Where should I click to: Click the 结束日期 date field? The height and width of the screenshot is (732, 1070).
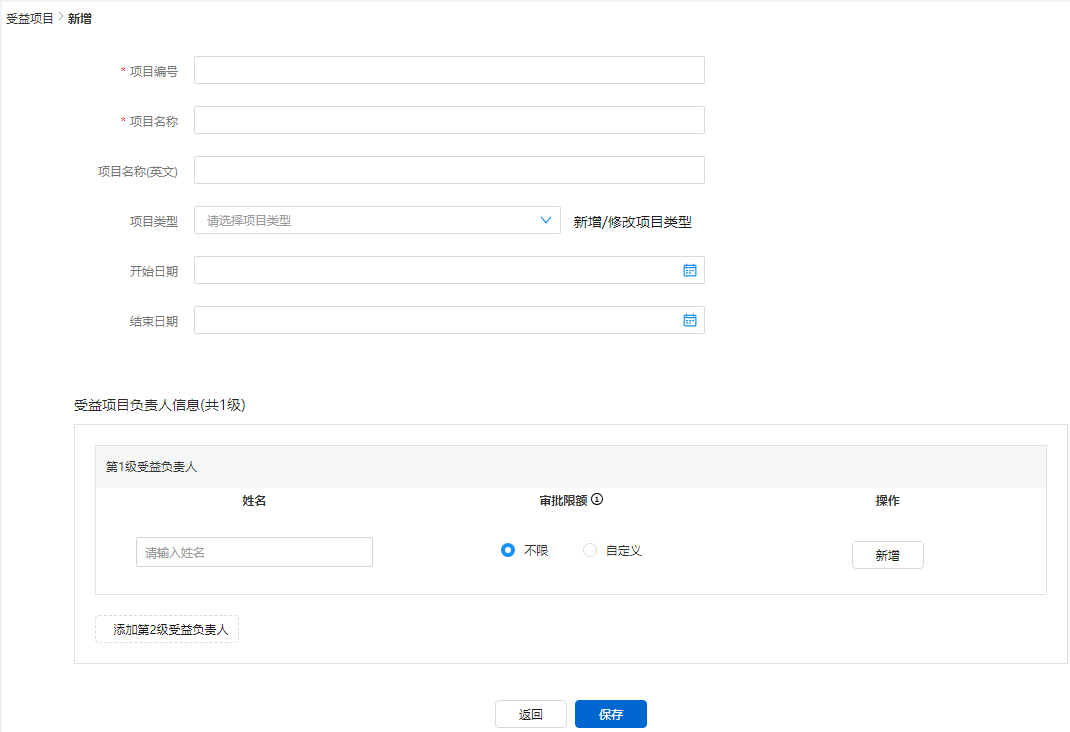tap(449, 320)
